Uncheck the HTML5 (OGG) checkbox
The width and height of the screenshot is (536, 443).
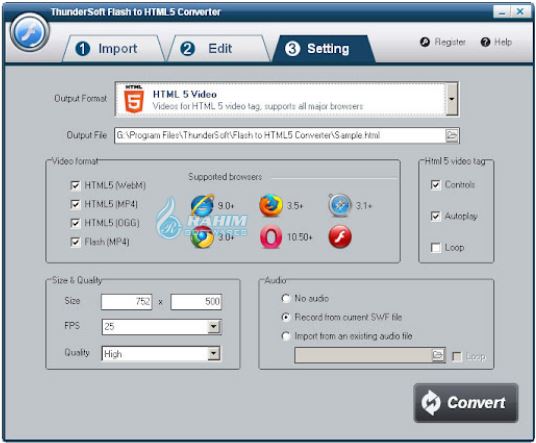click(75, 223)
